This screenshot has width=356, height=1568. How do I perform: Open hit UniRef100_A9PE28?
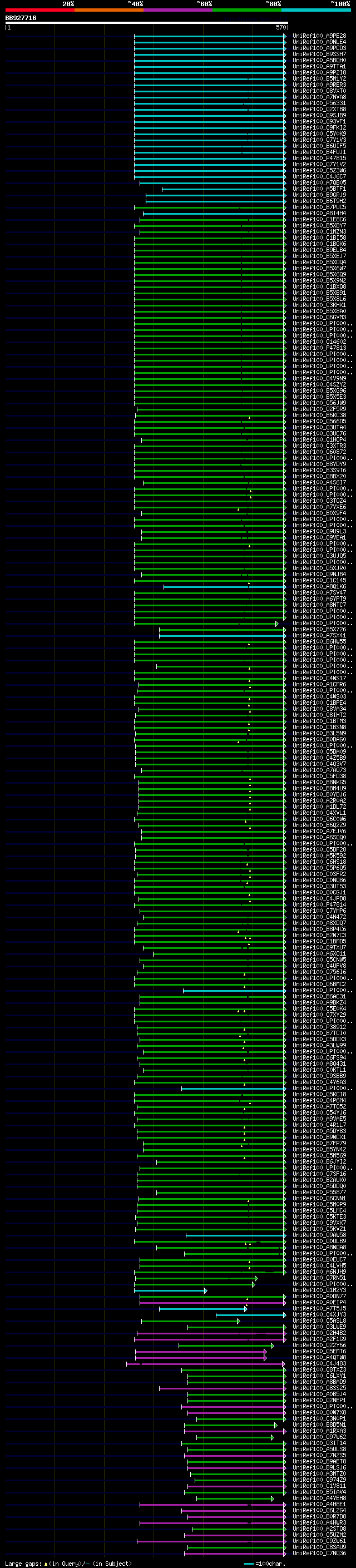coord(319,36)
